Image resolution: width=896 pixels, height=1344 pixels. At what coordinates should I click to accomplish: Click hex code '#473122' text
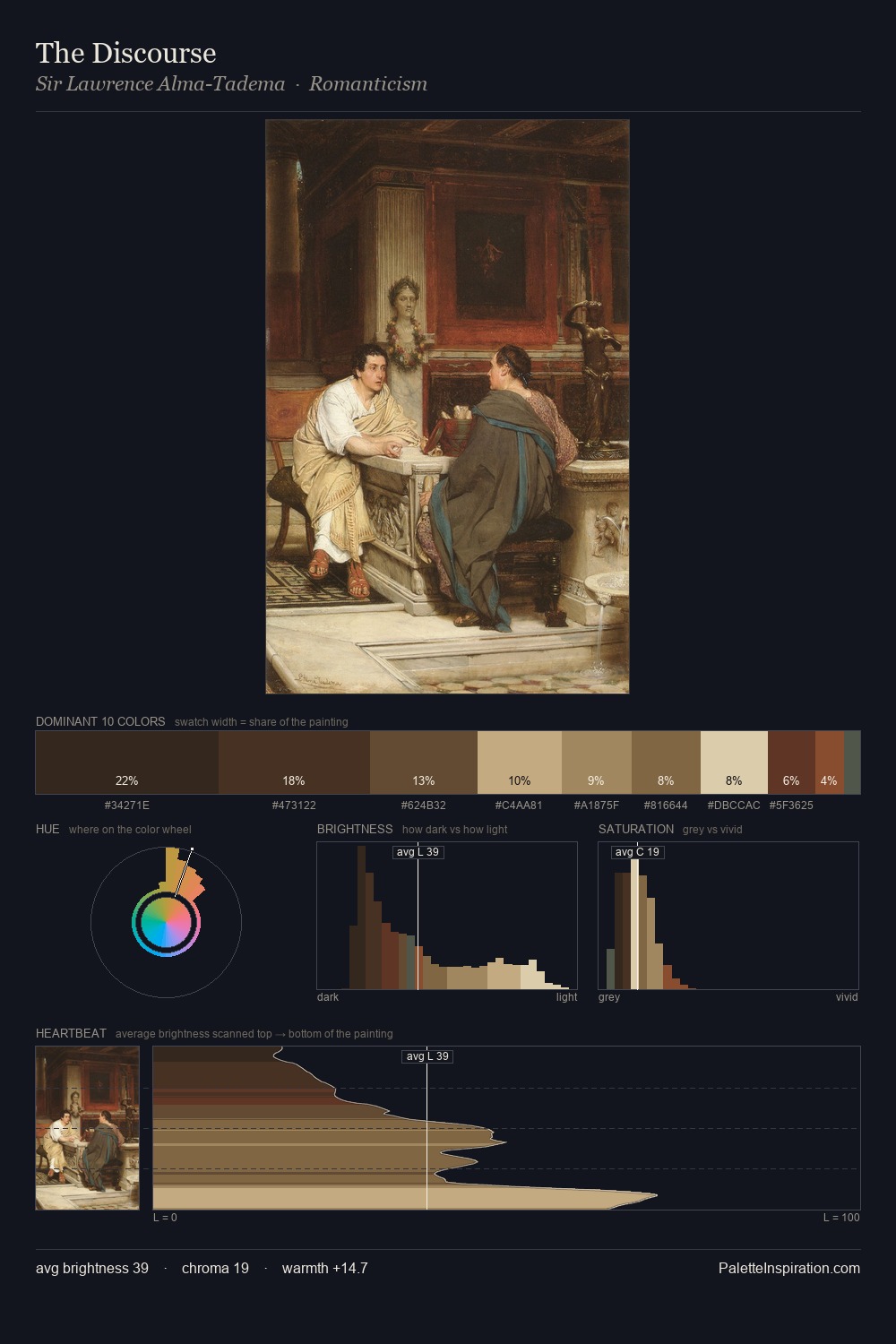[x=294, y=806]
